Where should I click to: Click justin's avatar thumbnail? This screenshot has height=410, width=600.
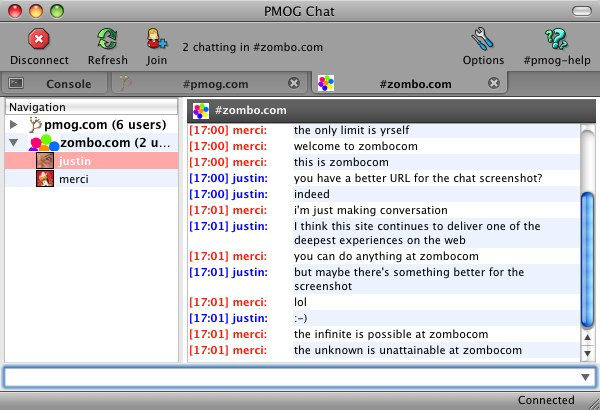tap(45, 161)
